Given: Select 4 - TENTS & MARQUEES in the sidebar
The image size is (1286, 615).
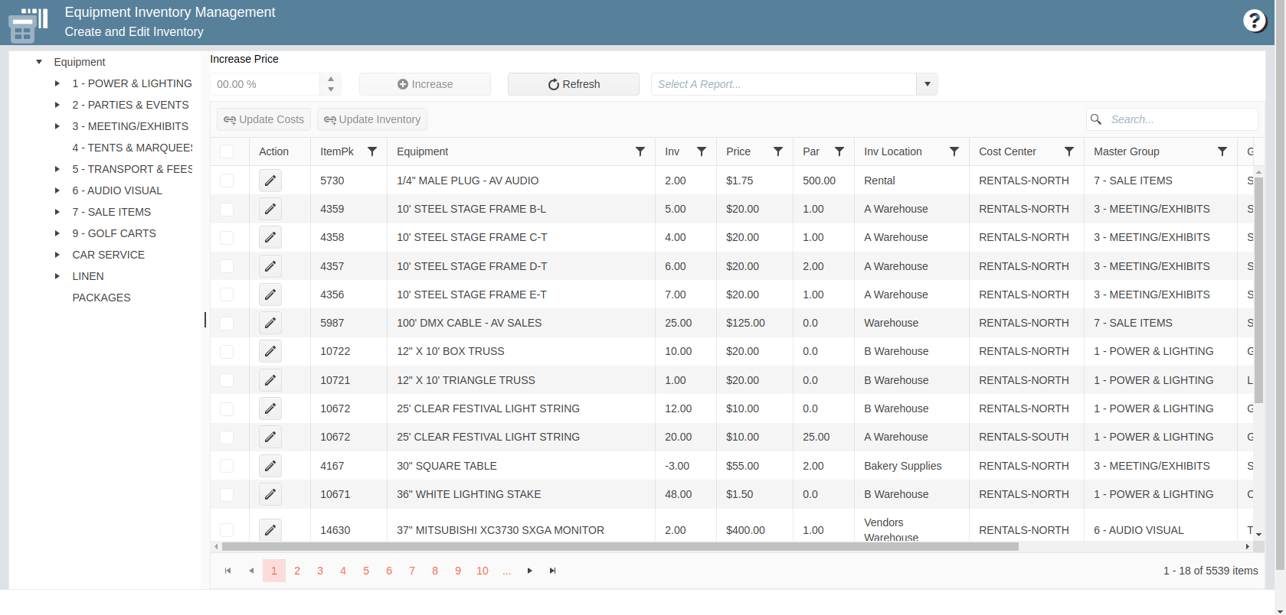Looking at the screenshot, I should click(128, 147).
